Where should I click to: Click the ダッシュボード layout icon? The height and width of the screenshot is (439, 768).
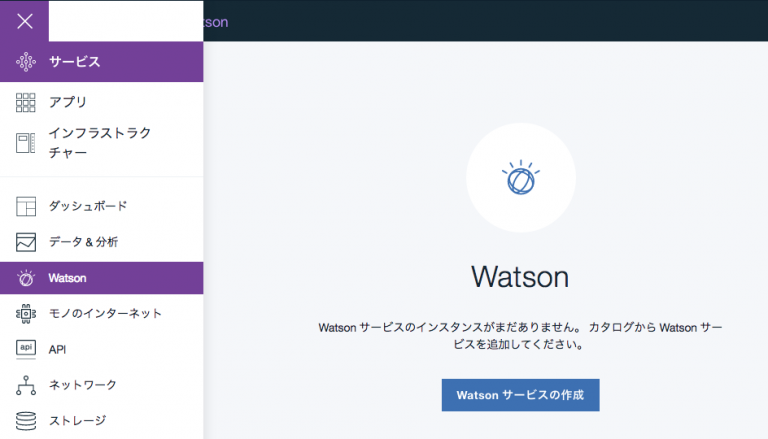pyautogui.click(x=25, y=206)
